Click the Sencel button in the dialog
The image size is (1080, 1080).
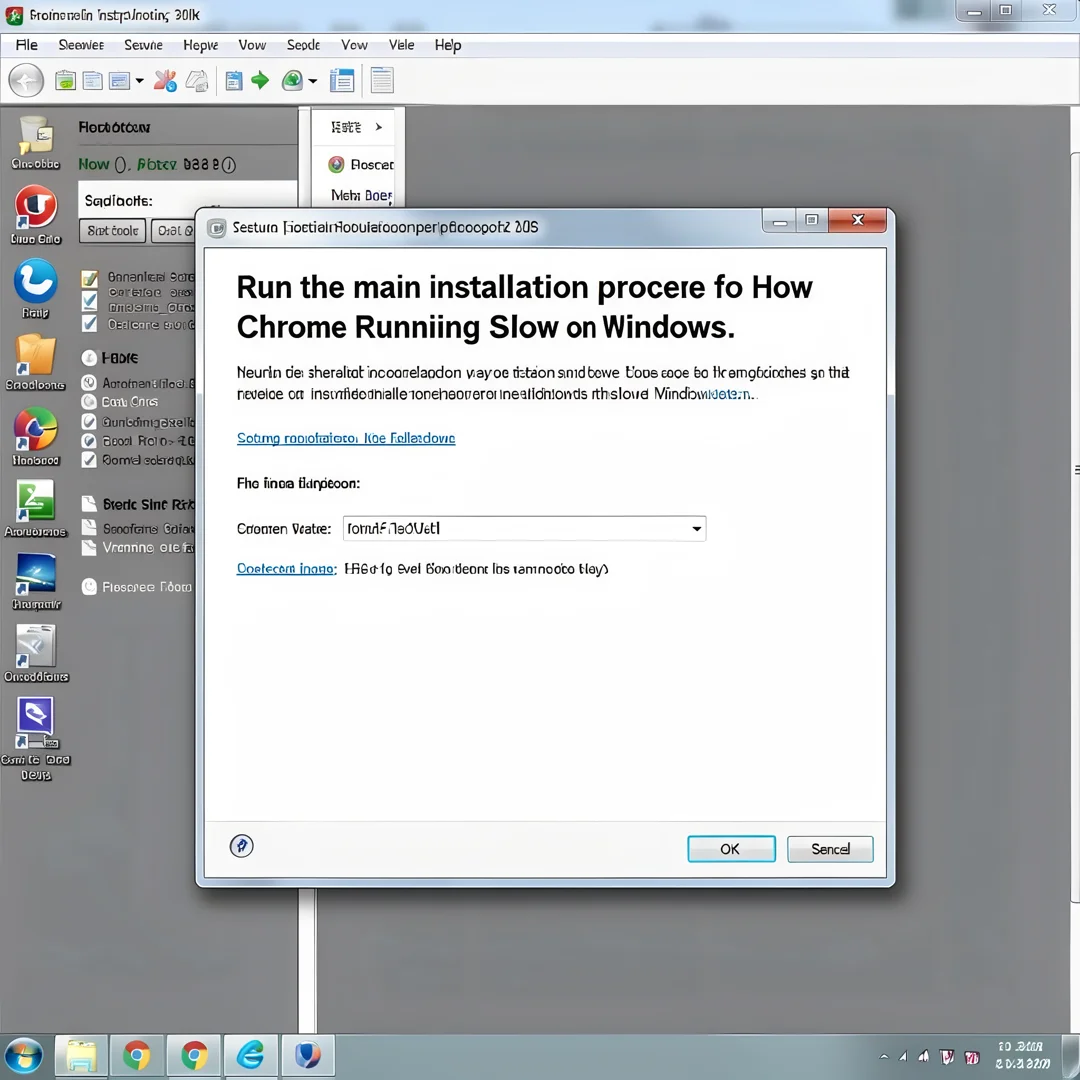tap(830, 849)
